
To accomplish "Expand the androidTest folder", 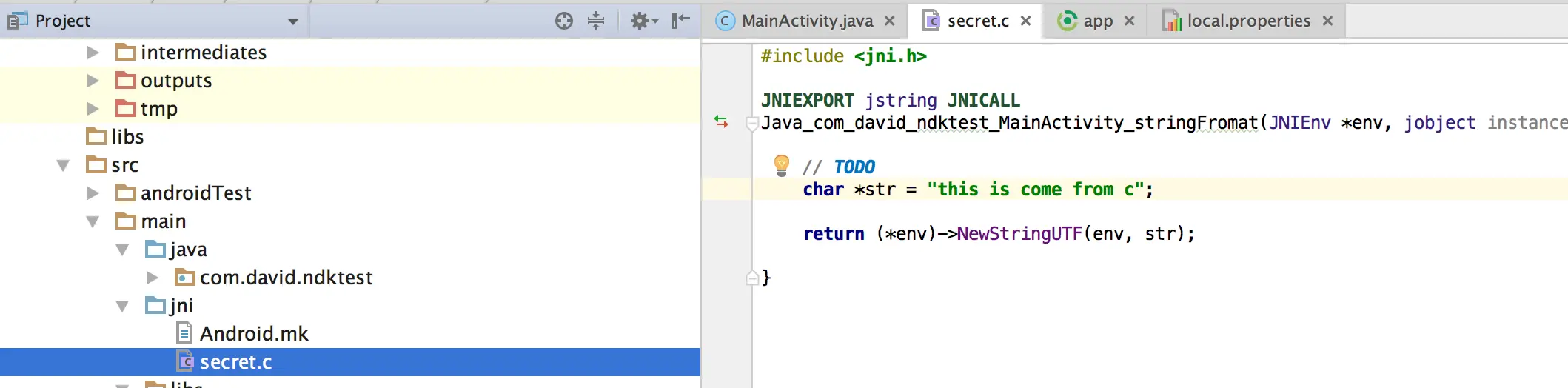I will click(x=93, y=193).
